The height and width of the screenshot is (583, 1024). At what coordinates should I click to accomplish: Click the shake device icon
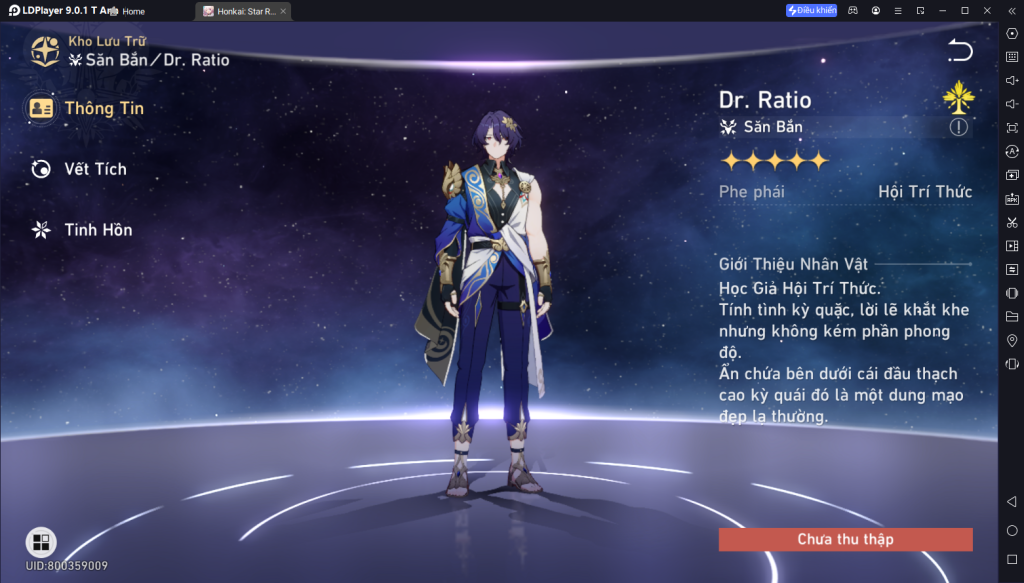coord(1012,364)
